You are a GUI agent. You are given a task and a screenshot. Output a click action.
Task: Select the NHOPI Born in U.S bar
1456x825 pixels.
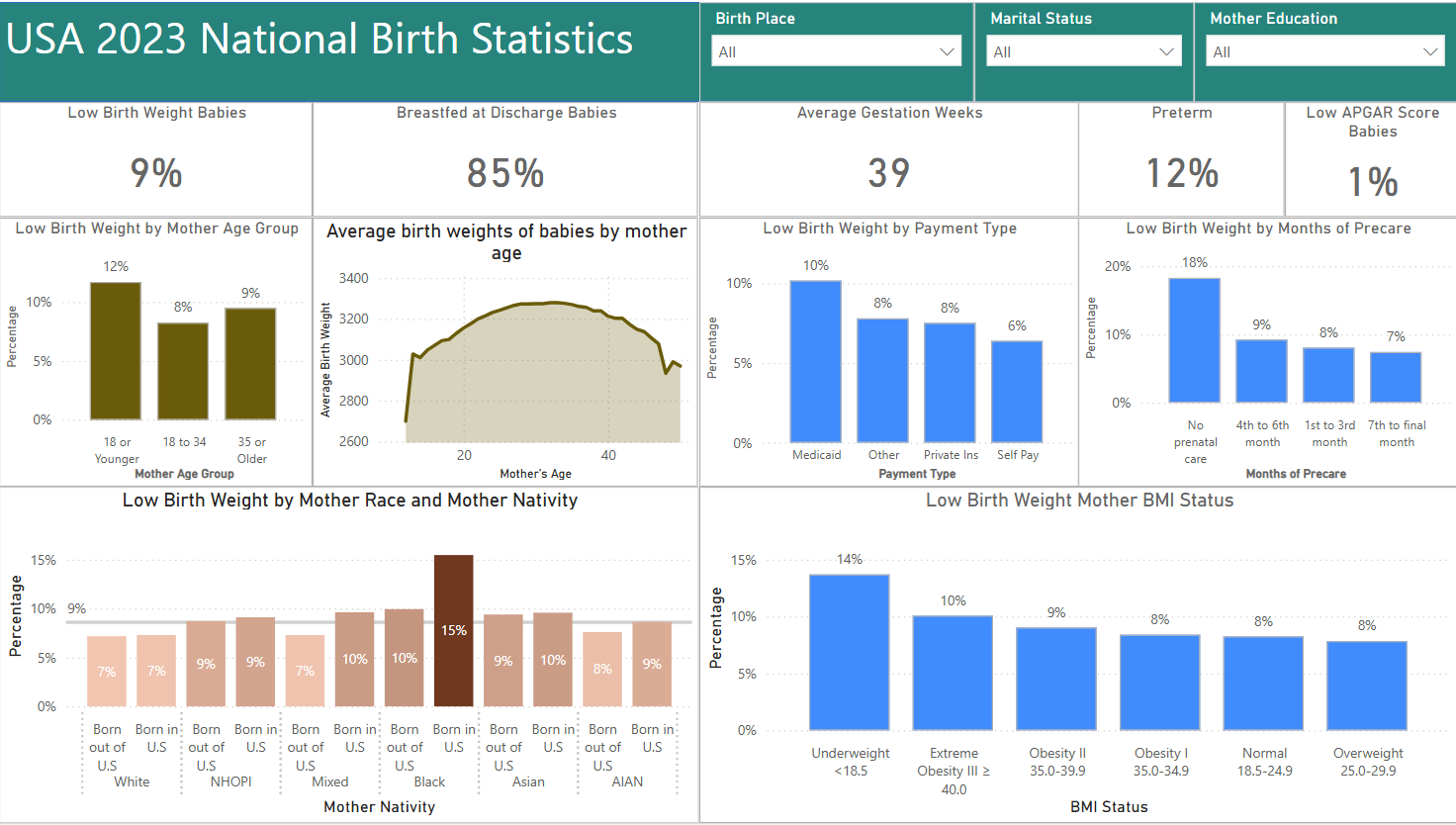click(255, 662)
